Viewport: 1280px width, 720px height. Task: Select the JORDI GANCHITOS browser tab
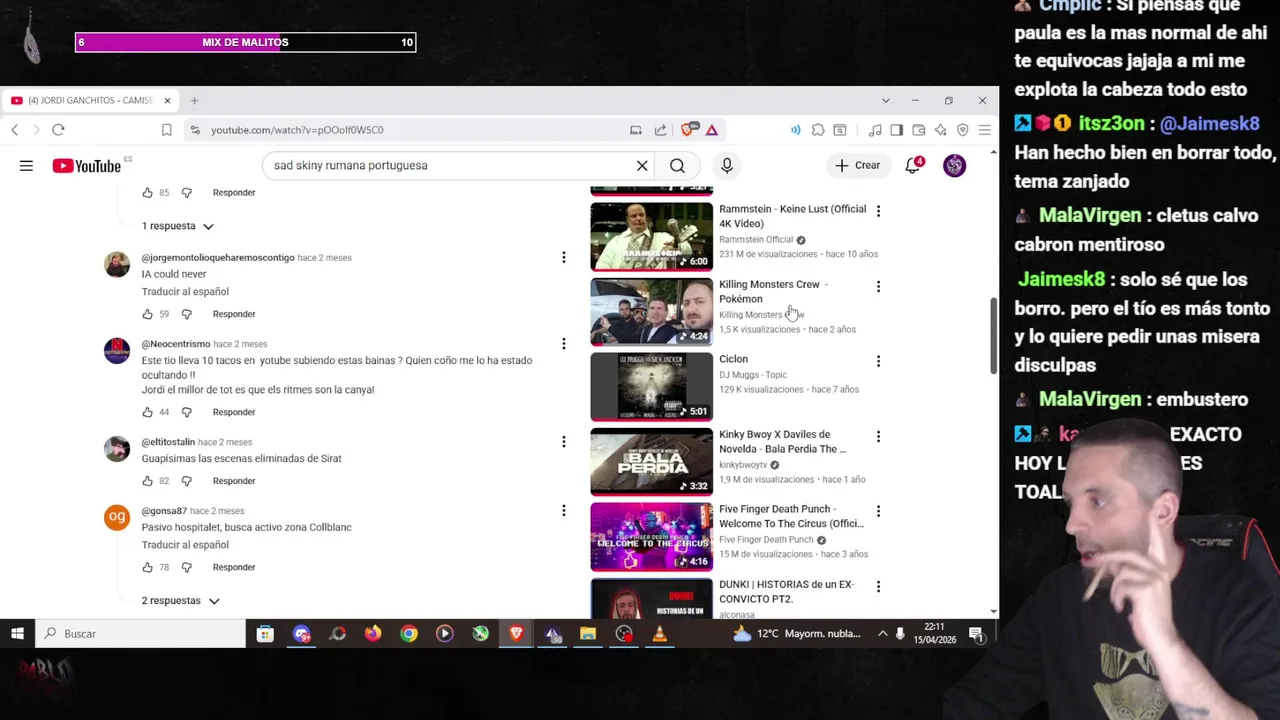90,100
